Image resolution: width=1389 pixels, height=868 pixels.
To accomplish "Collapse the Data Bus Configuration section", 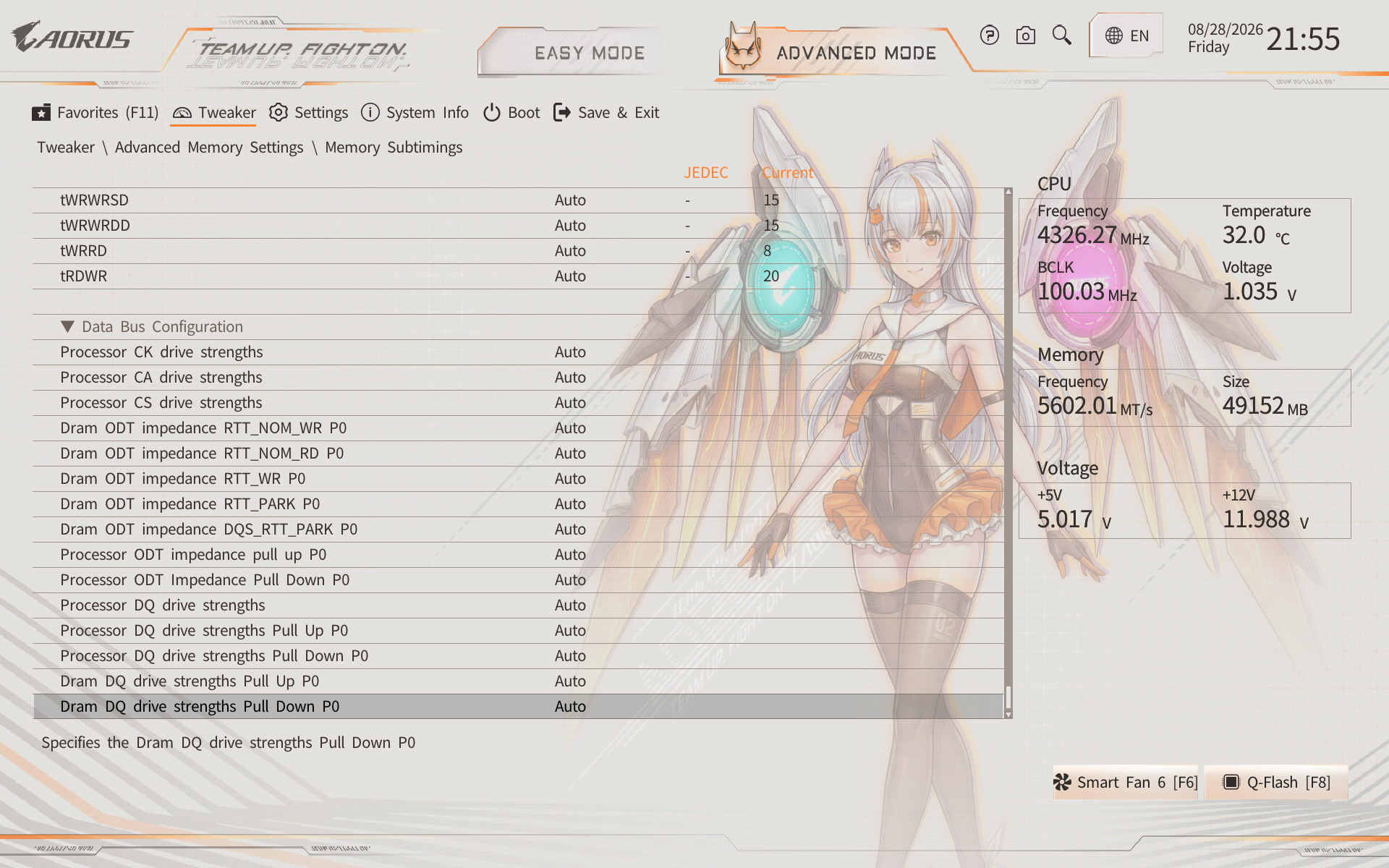I will click(x=67, y=326).
